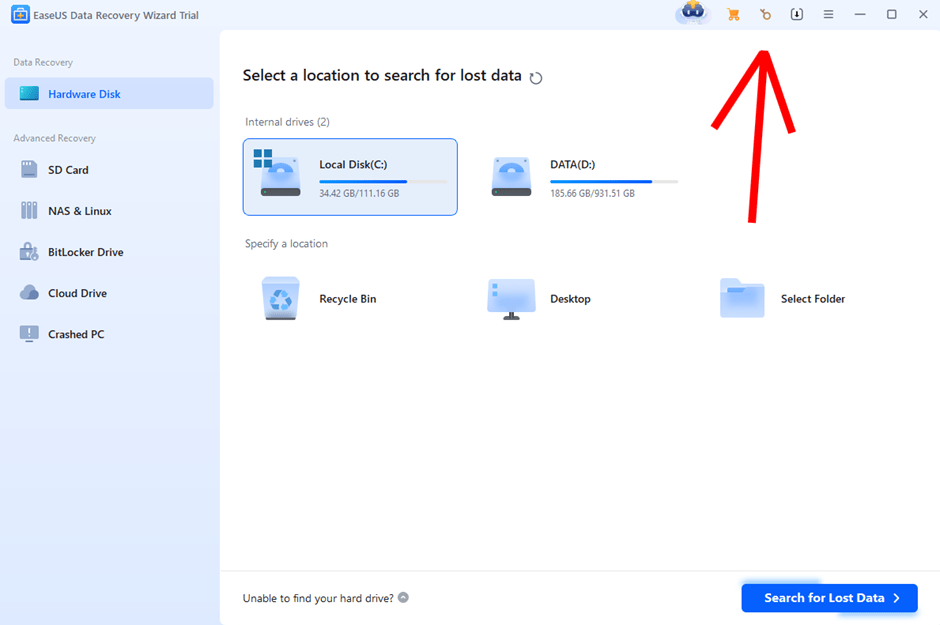This screenshot has height=625, width=940.
Task: Click the 185.66 GB/931.51 GB size text
Action: [x=592, y=193]
